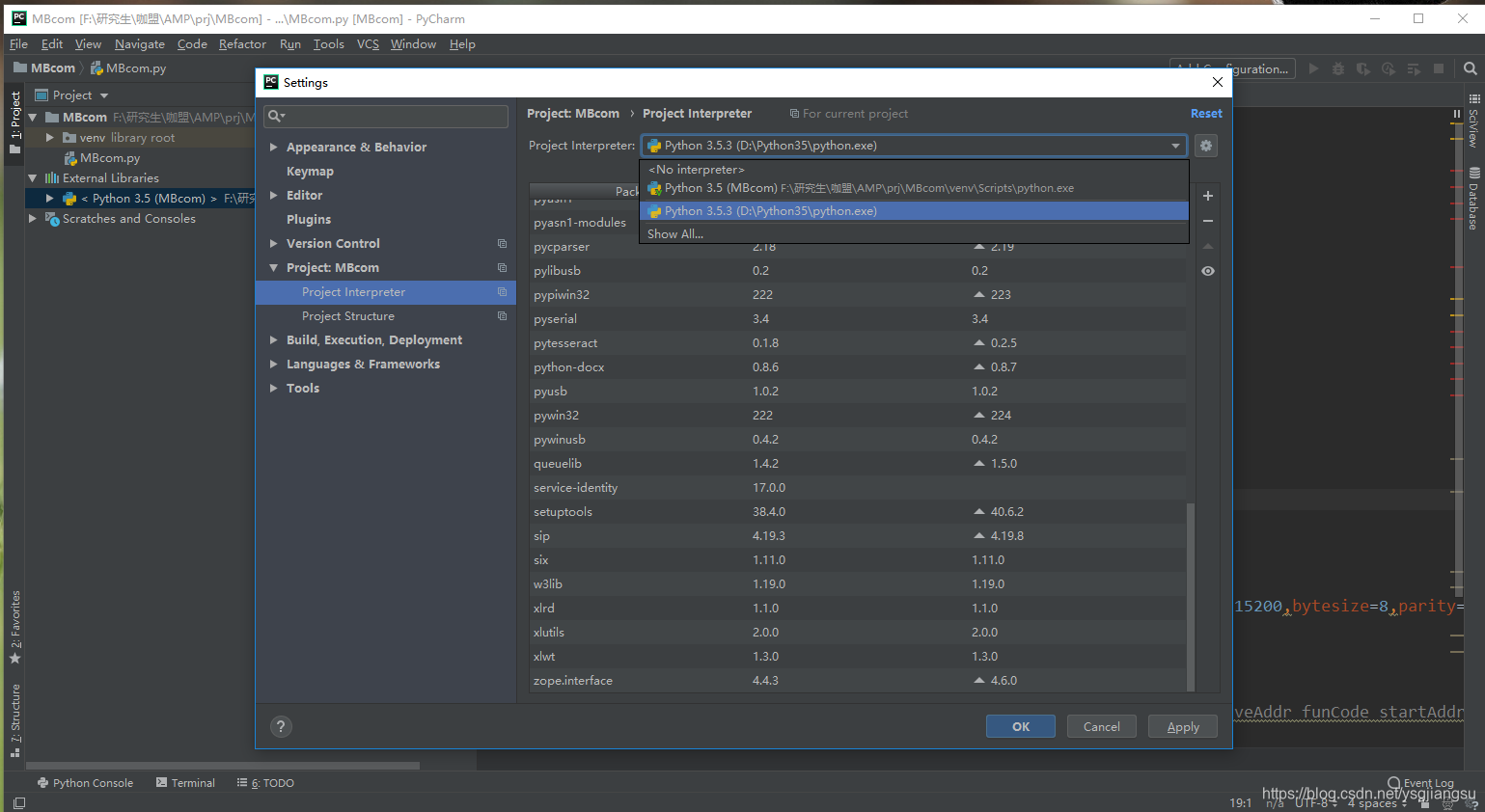Expand Appearance & Behavior settings
Viewport: 1485px width, 812px height.
point(274,148)
